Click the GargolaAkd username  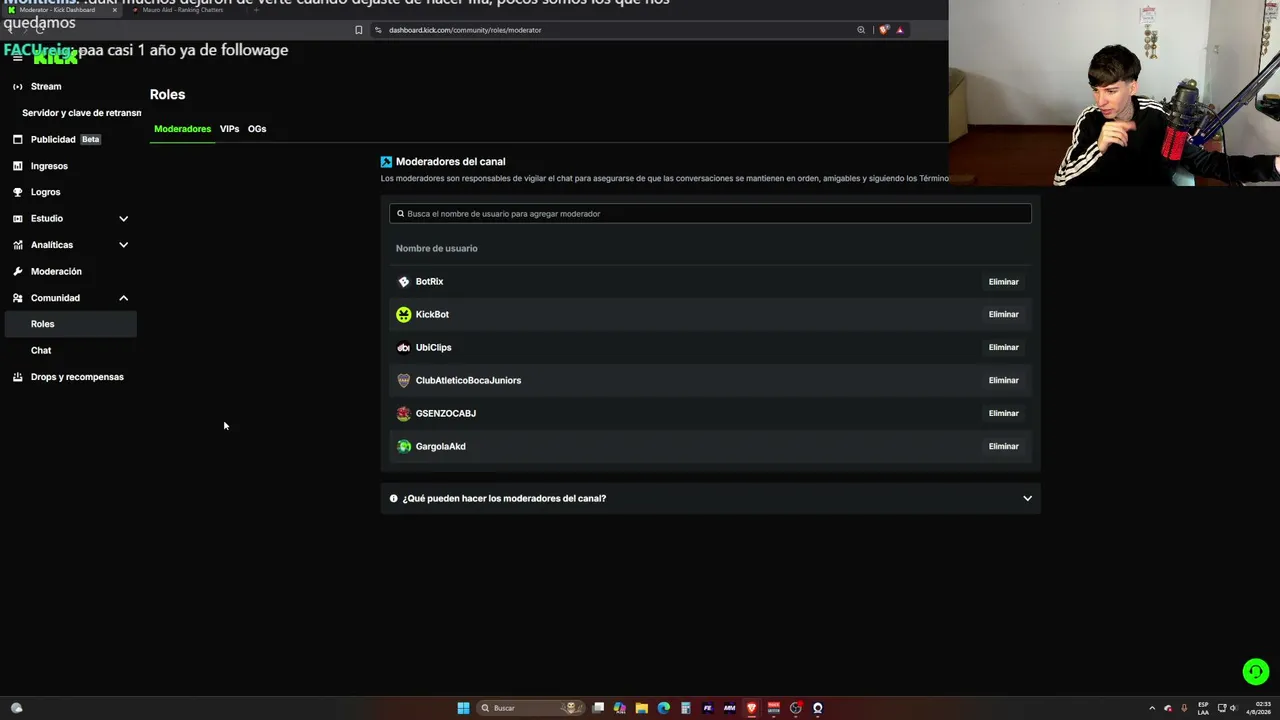tap(441, 447)
